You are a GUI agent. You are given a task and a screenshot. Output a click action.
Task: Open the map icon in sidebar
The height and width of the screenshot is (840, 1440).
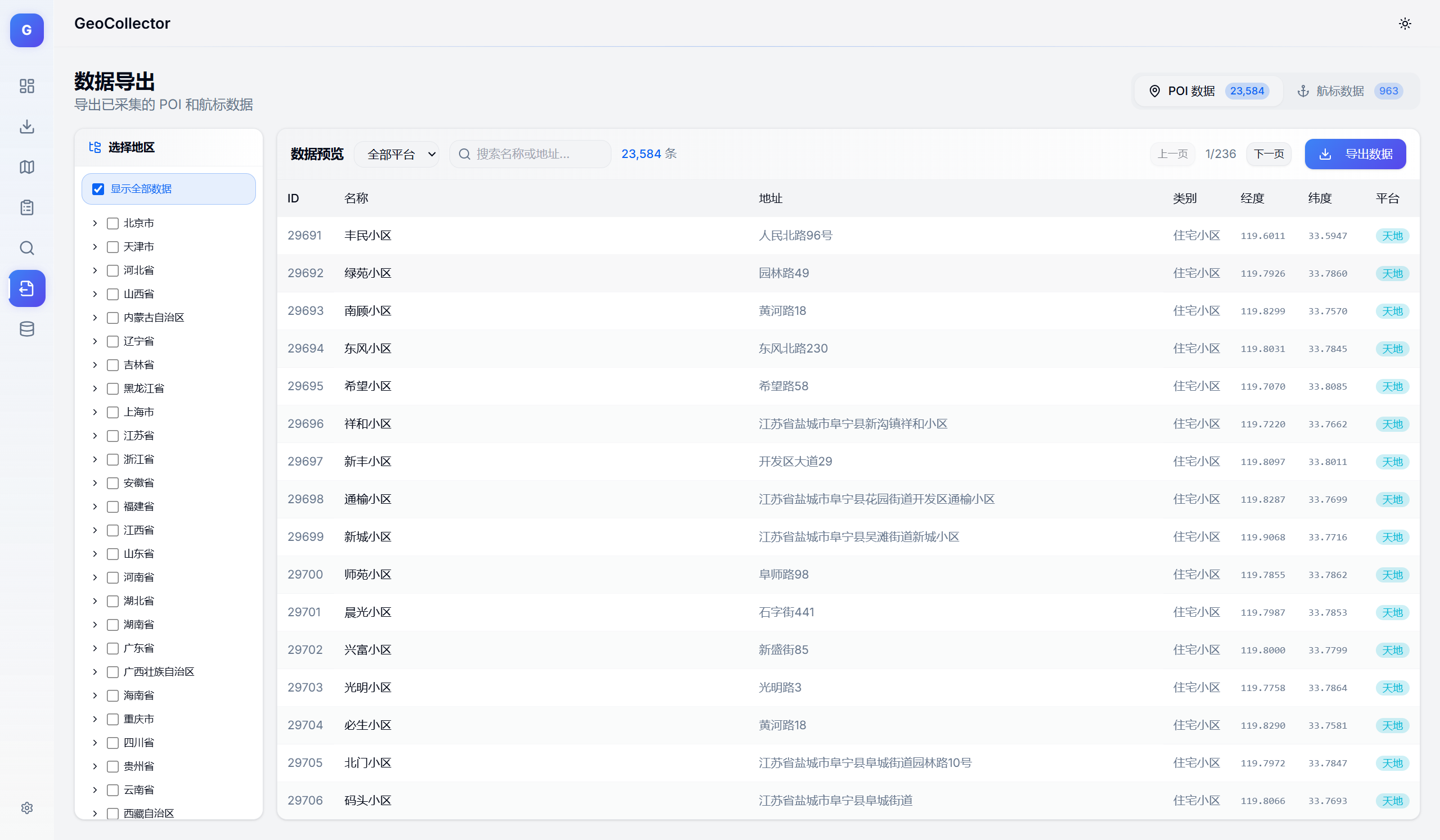pyautogui.click(x=27, y=167)
